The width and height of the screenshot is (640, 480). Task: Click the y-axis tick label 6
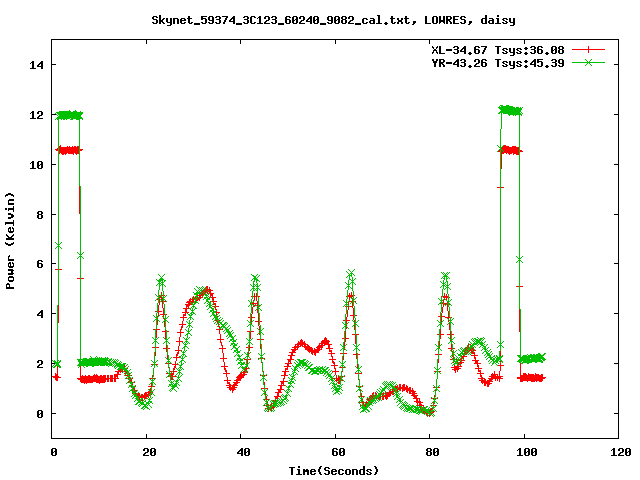pos(40,264)
